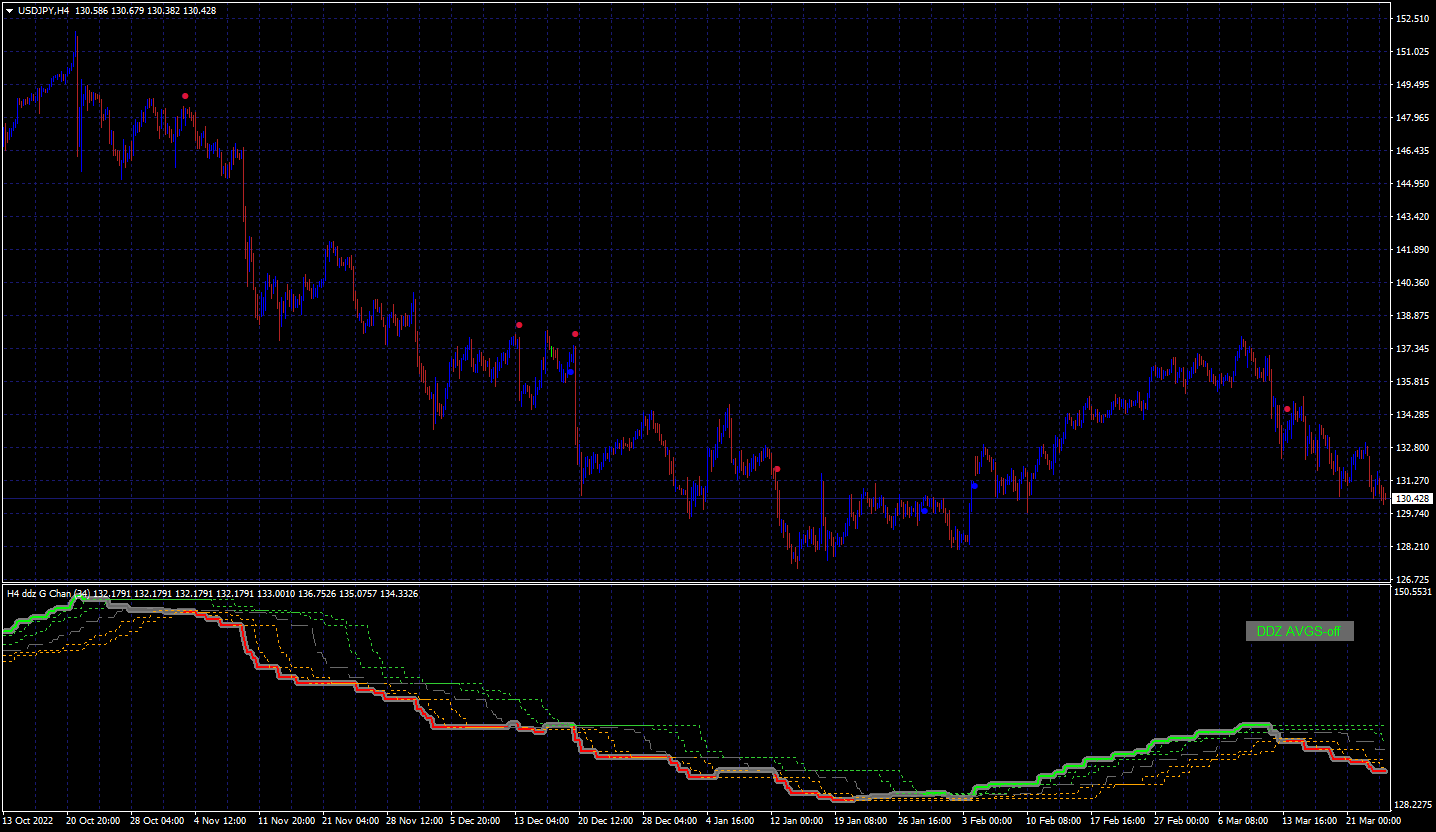Click the 13 Oct 2022 date label

point(27,820)
